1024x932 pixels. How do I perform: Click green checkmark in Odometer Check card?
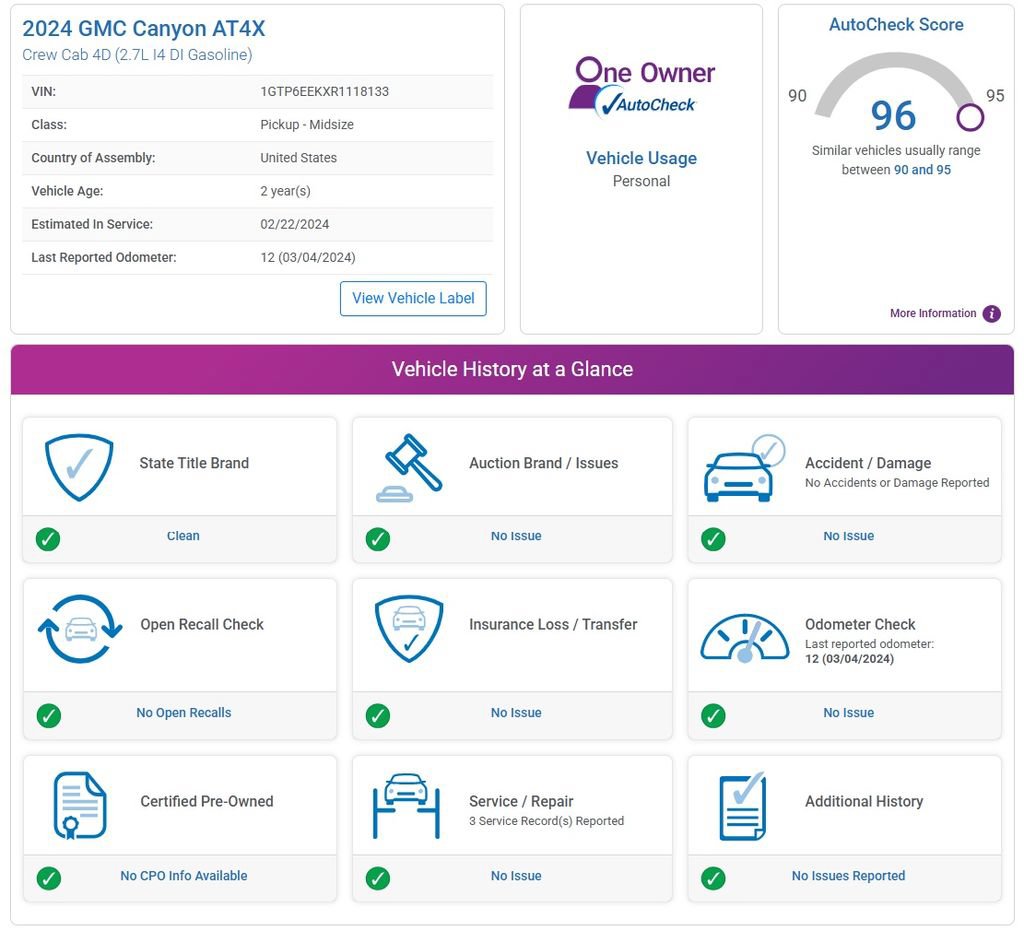coord(712,716)
